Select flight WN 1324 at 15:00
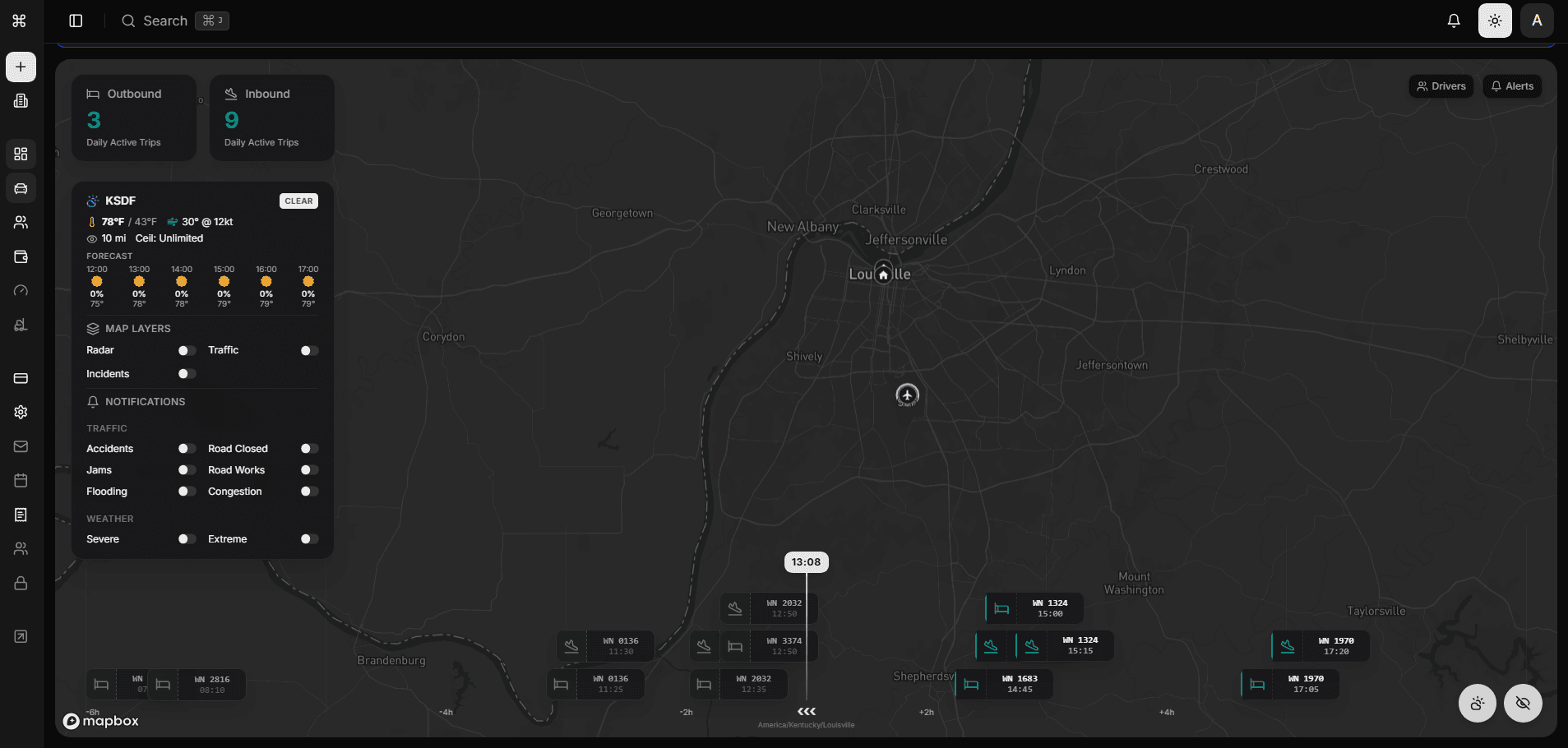The width and height of the screenshot is (1568, 748). [1034, 608]
